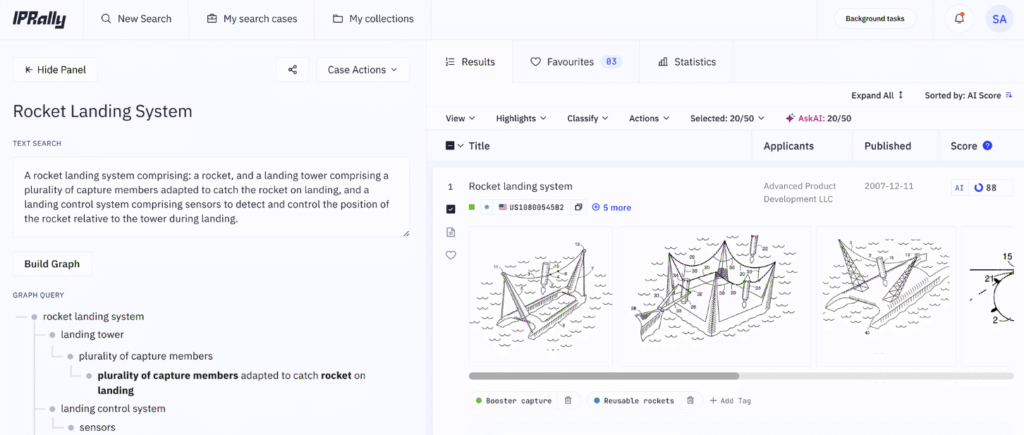Toggle the select-all checkbox beside Title

pos(450,146)
